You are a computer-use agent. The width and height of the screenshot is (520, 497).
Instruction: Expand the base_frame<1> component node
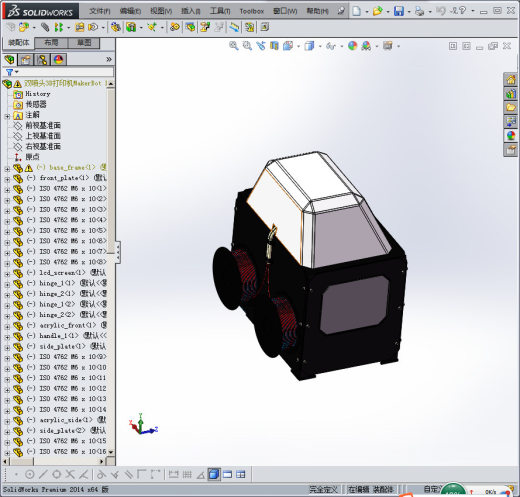(7, 169)
